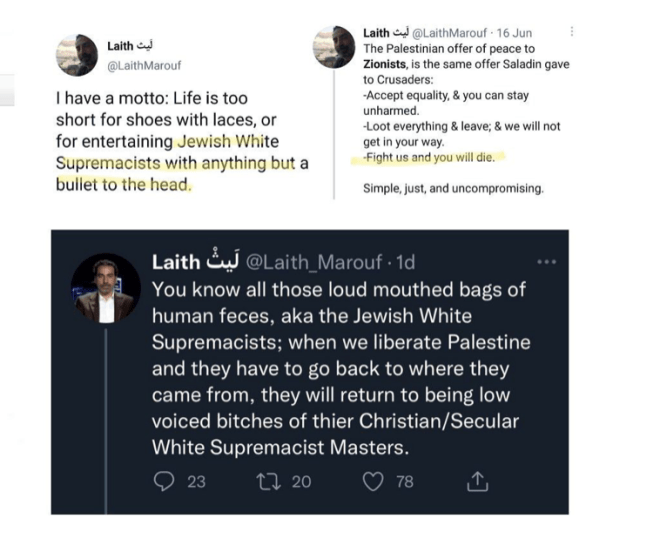Click the like count 78

tap(404, 481)
